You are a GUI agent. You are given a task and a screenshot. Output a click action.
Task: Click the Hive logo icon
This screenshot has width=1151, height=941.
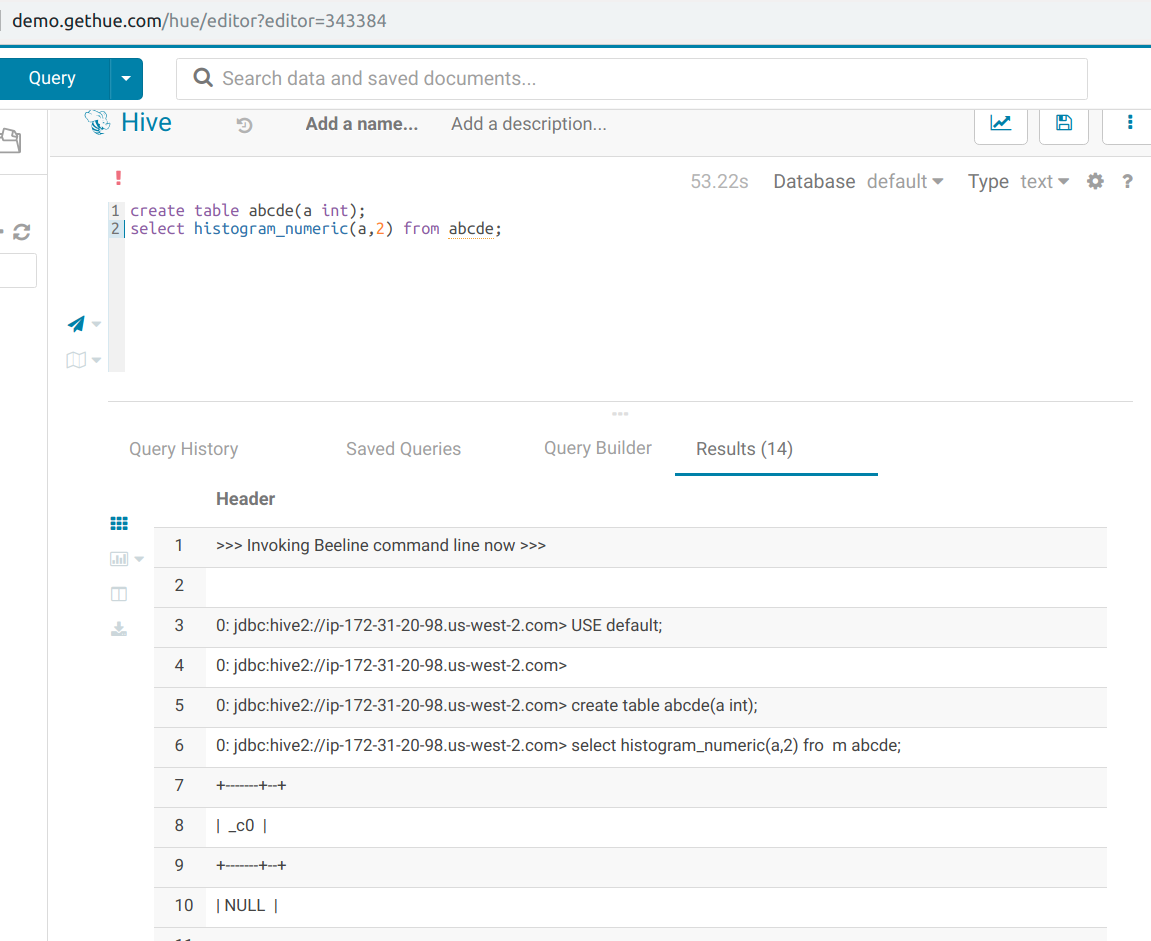point(98,123)
